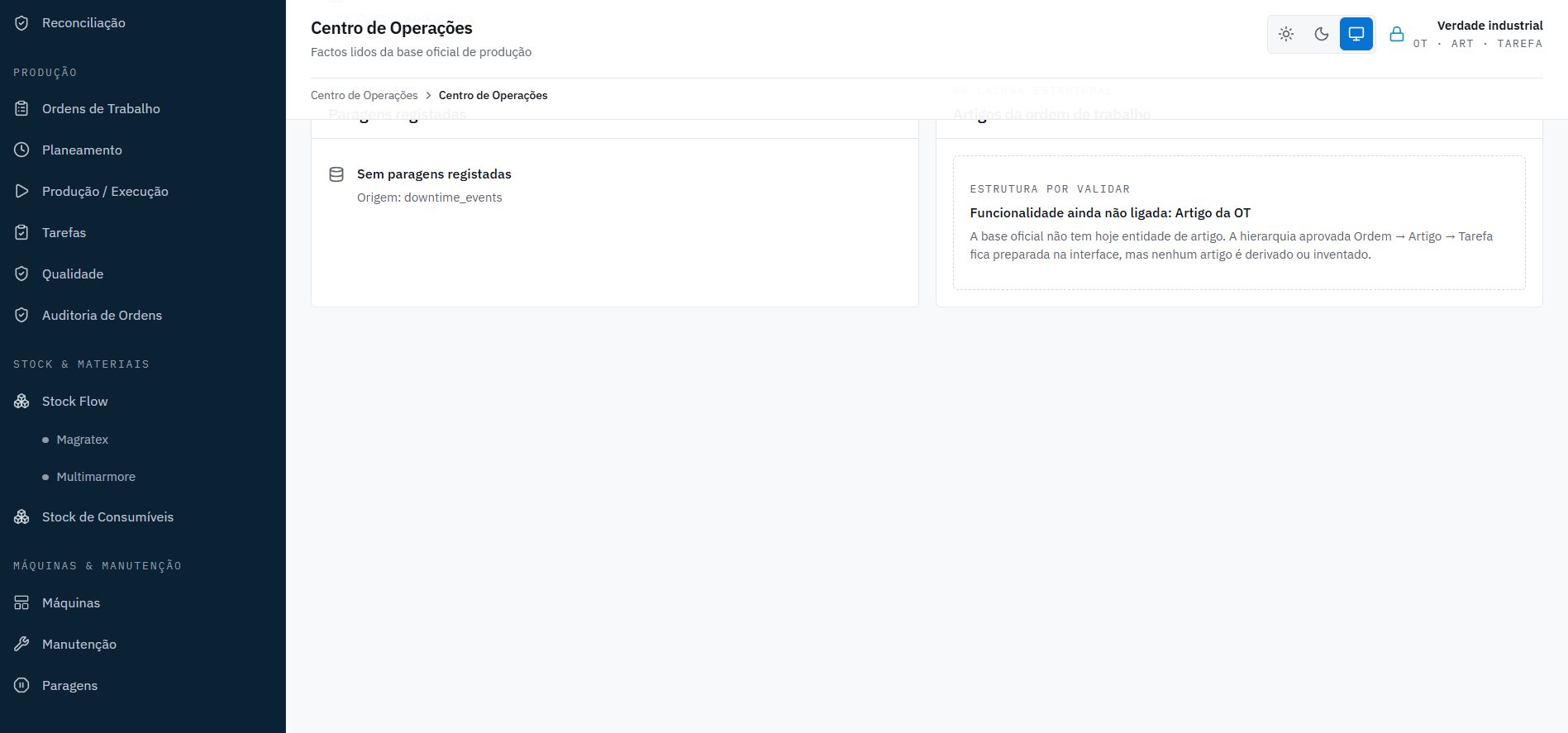1568x733 pixels.
Task: Click the Produção / Execução play icon
Action: tap(21, 192)
